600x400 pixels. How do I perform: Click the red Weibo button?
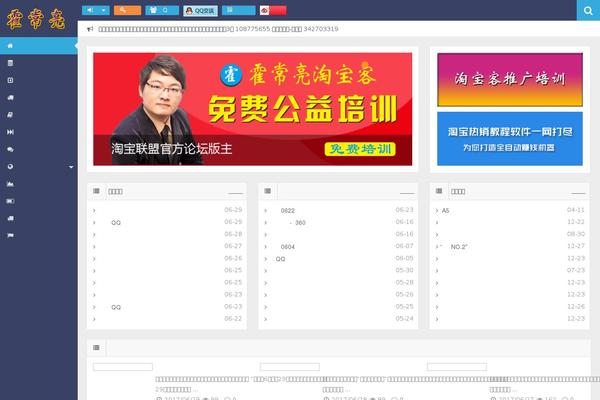tap(273, 10)
